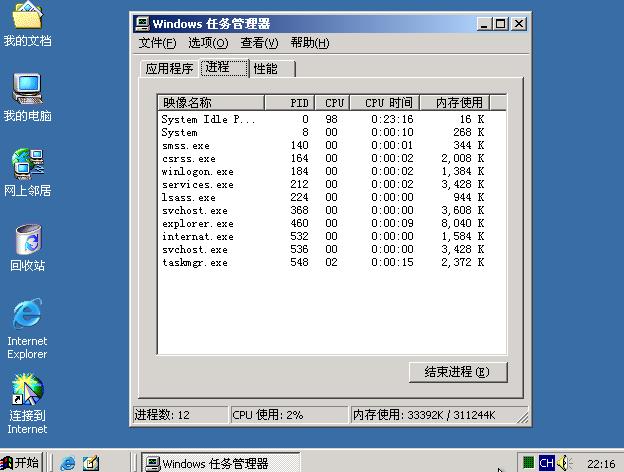Screen dimensions: 624x472
Task: Click the 结束进程(E) button
Action: coord(458,372)
